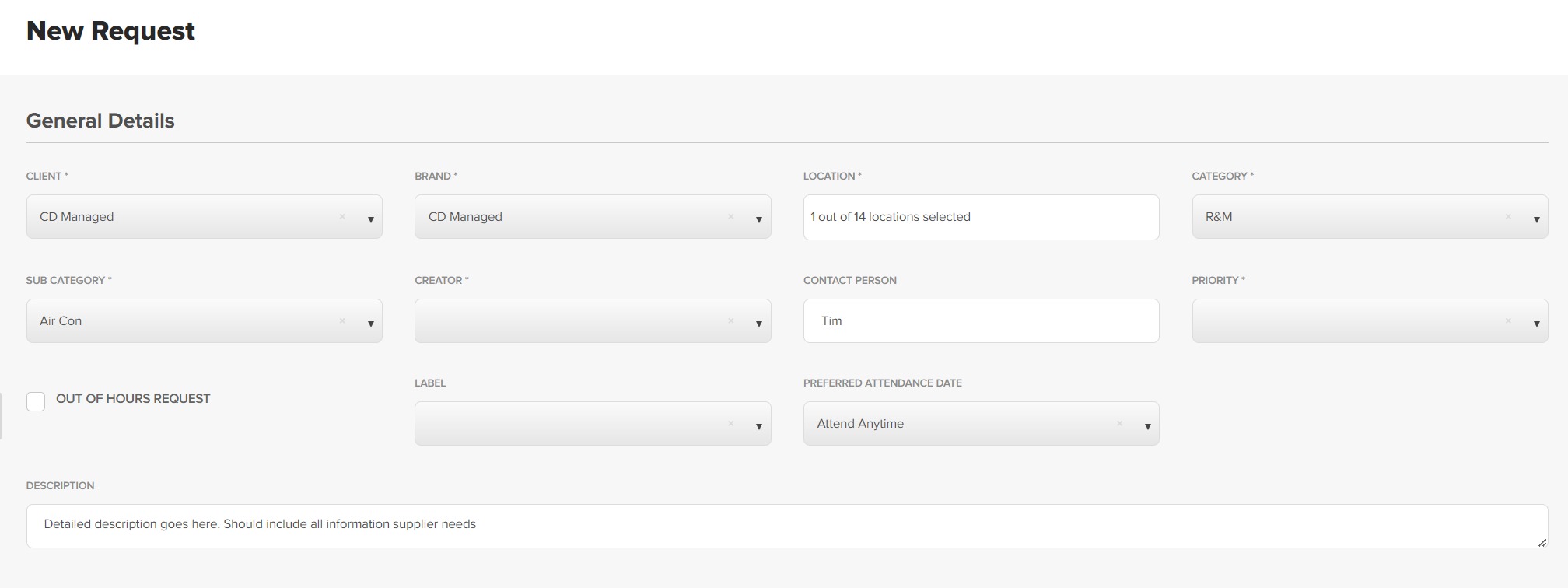Enable the Out of Hours Request checkbox
The height and width of the screenshot is (588, 1568).
tap(36, 401)
